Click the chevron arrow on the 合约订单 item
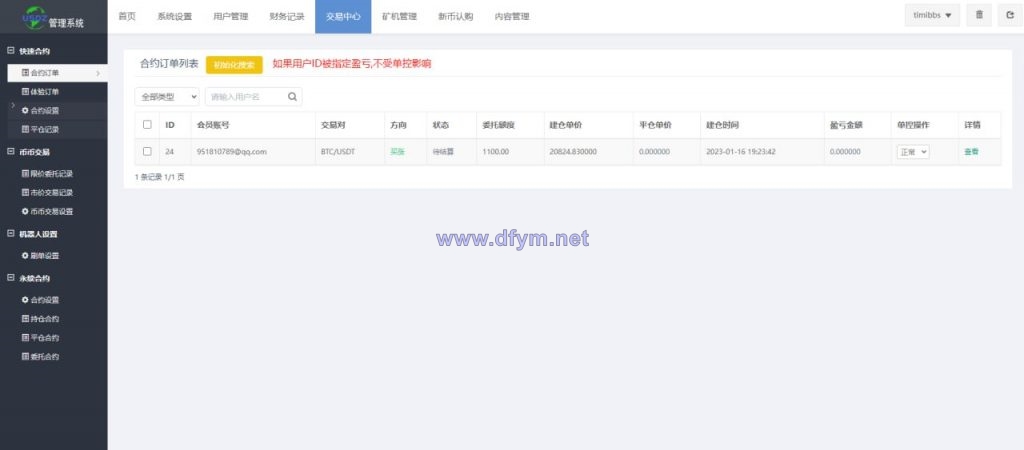Image resolution: width=1024 pixels, height=450 pixels. click(x=98, y=73)
